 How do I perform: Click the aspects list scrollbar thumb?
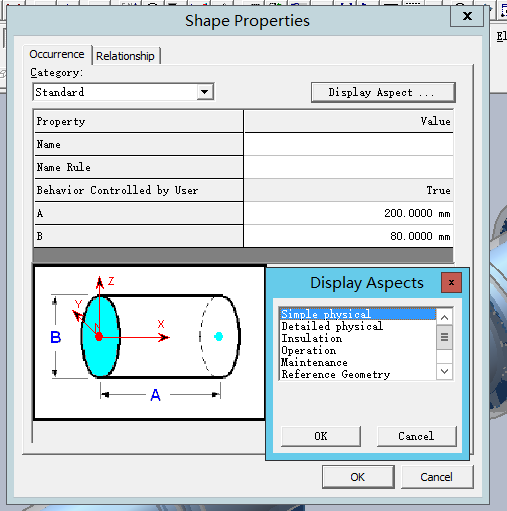point(444,337)
